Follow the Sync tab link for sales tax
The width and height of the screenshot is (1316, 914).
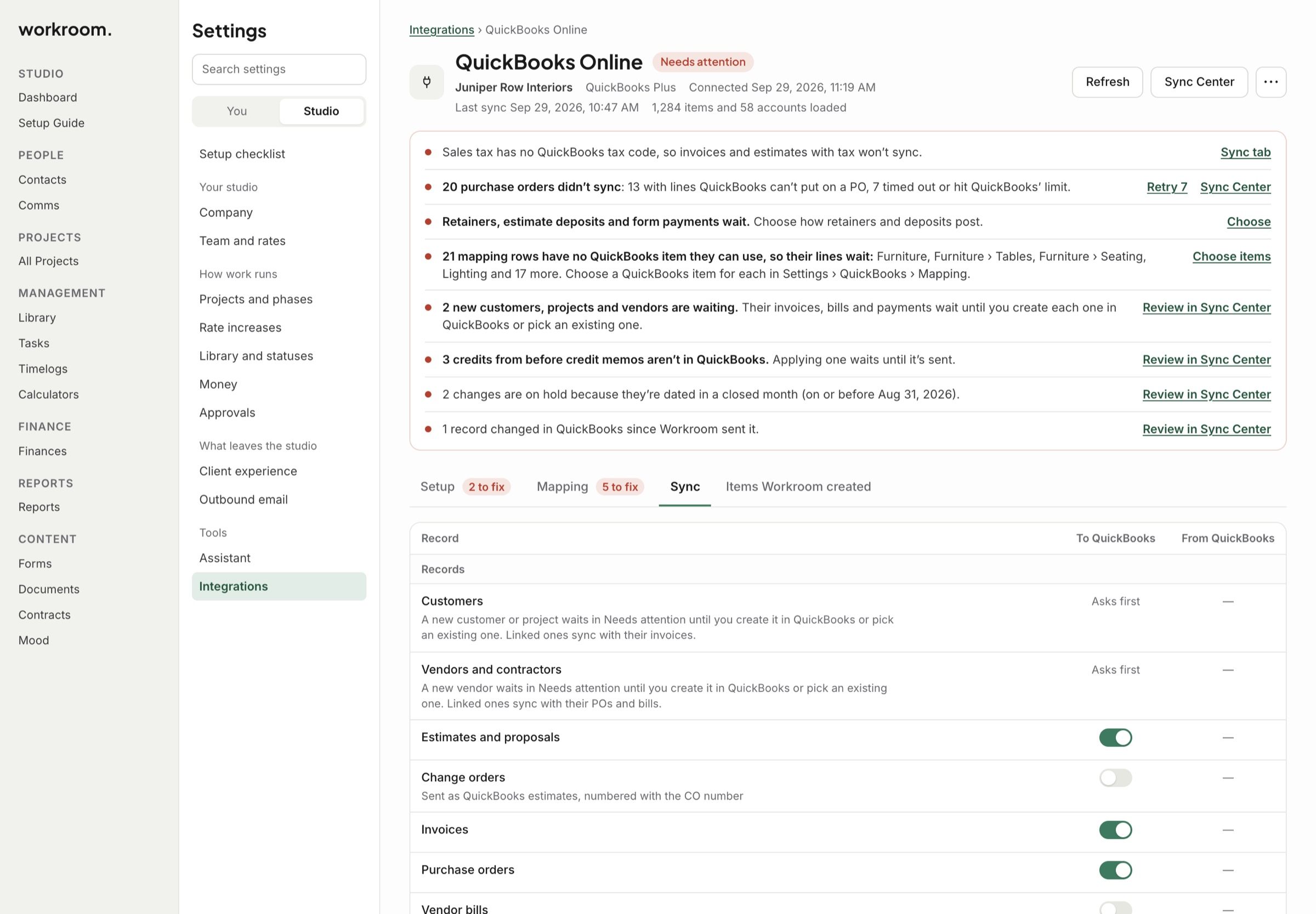click(x=1245, y=153)
